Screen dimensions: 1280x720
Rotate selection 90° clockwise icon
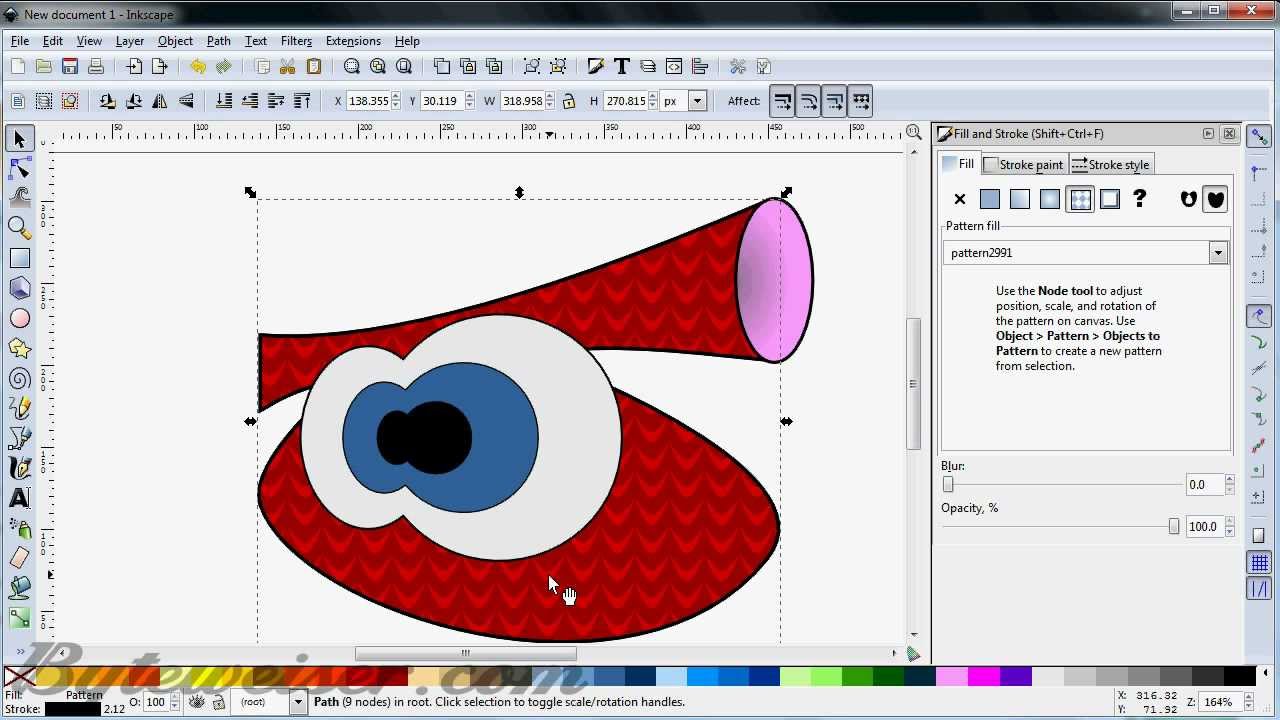click(x=134, y=101)
